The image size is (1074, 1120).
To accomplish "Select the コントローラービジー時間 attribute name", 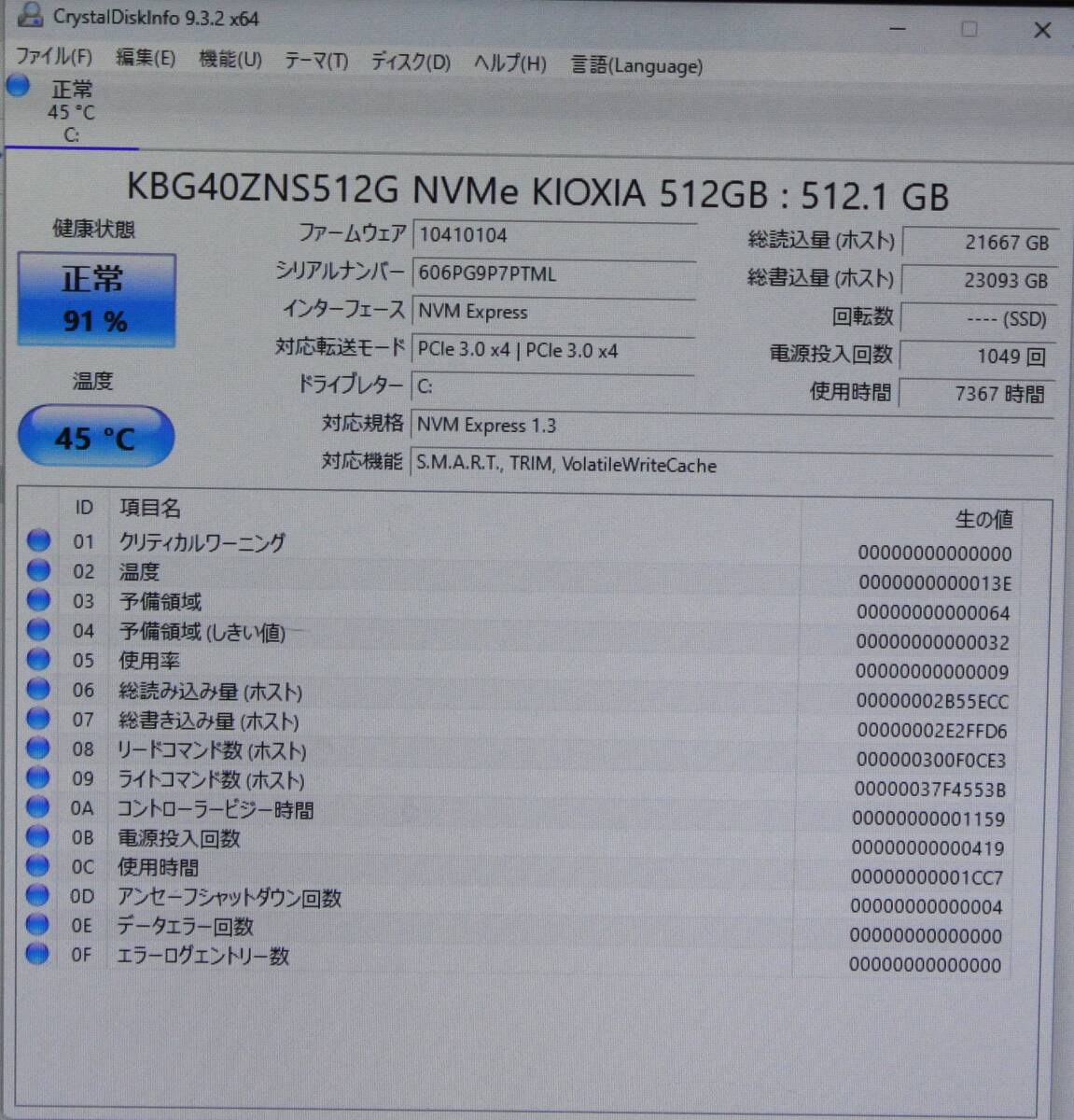I will point(215,809).
